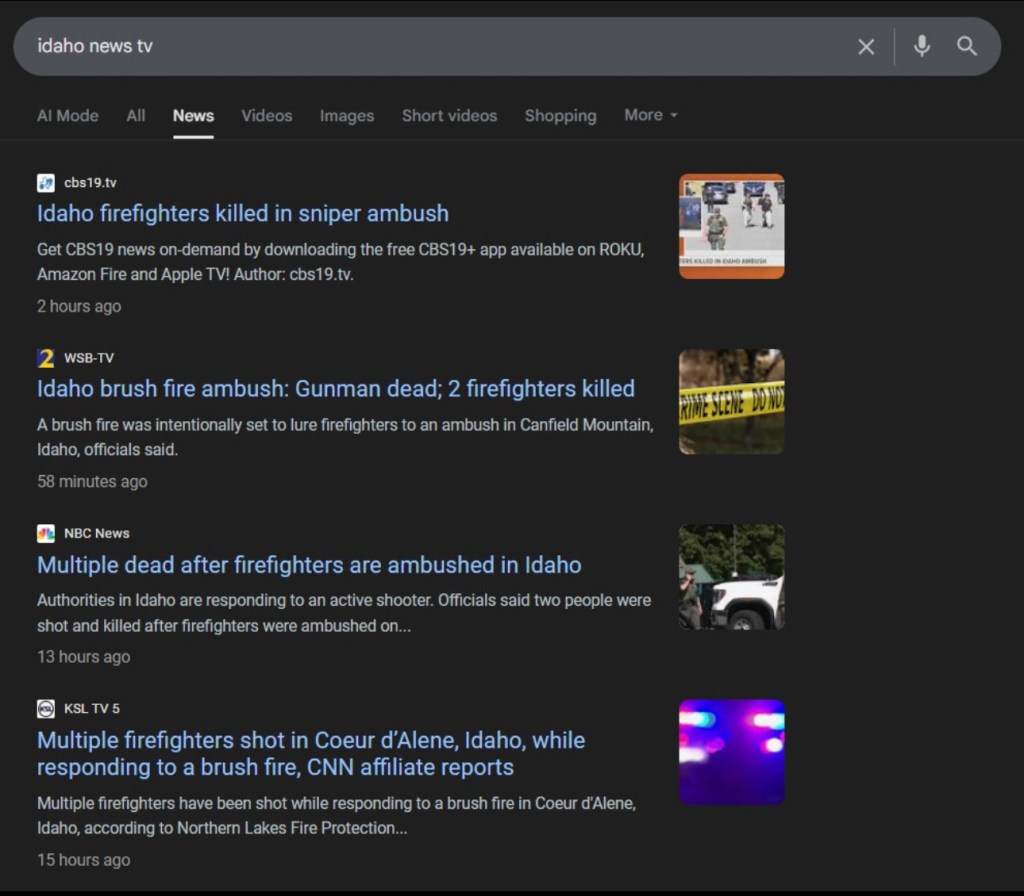Click the NBC News peacock favicon
Image resolution: width=1024 pixels, height=896 pixels.
(x=46, y=533)
